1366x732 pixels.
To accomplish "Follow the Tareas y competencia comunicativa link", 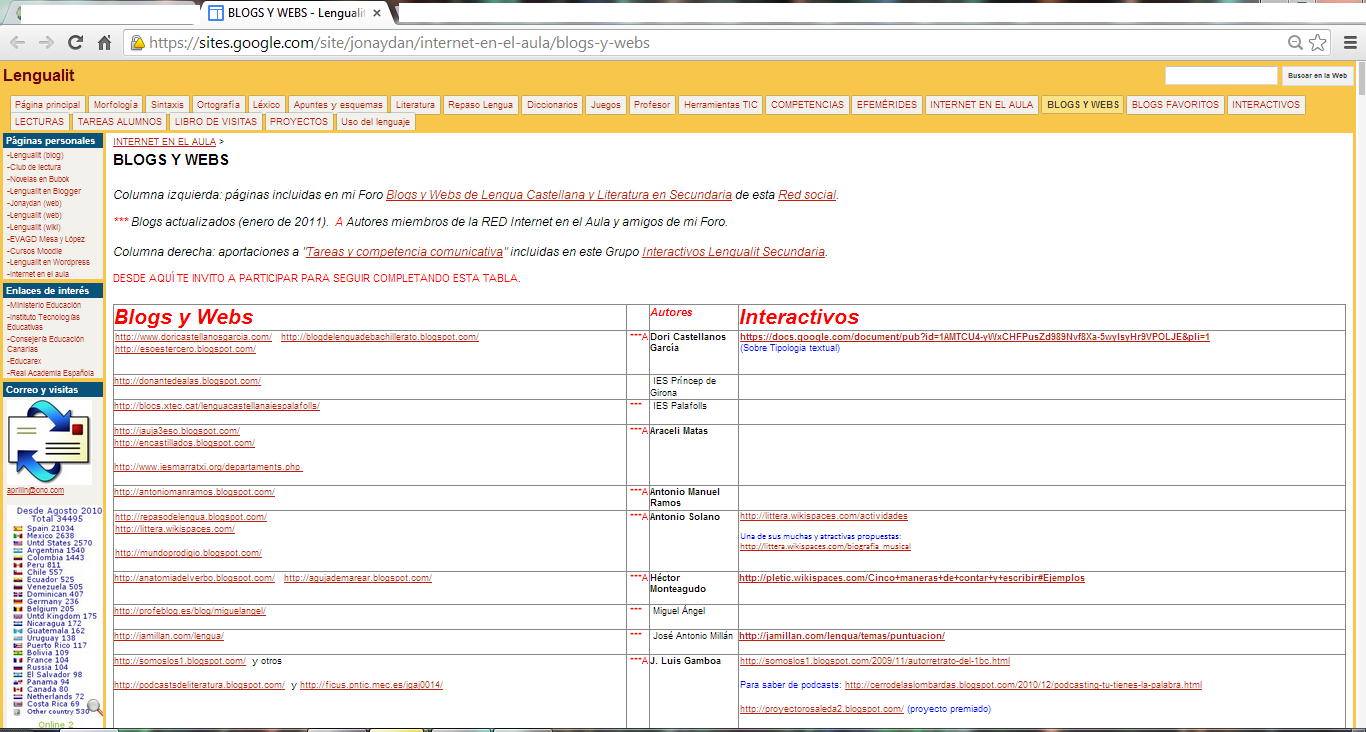I will [x=406, y=252].
